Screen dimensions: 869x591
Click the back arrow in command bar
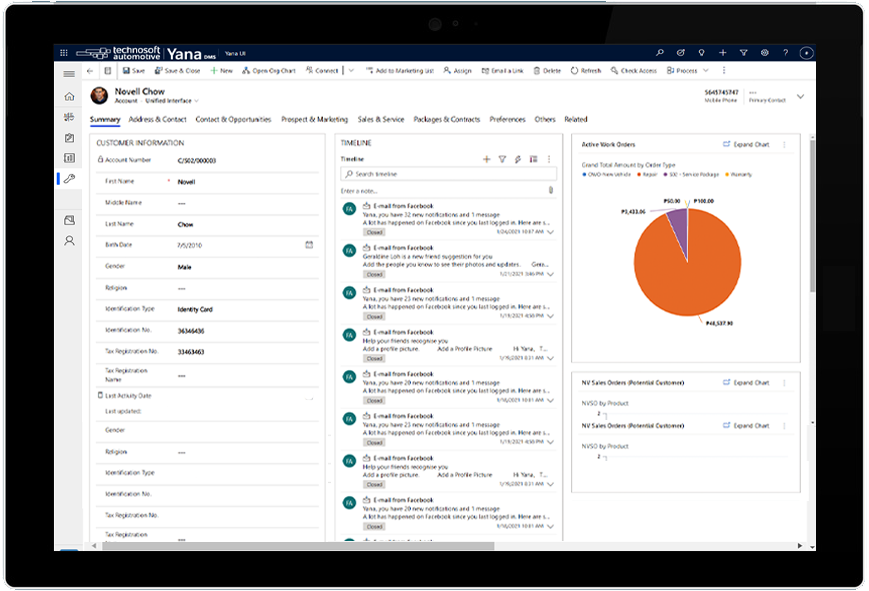pos(90,71)
